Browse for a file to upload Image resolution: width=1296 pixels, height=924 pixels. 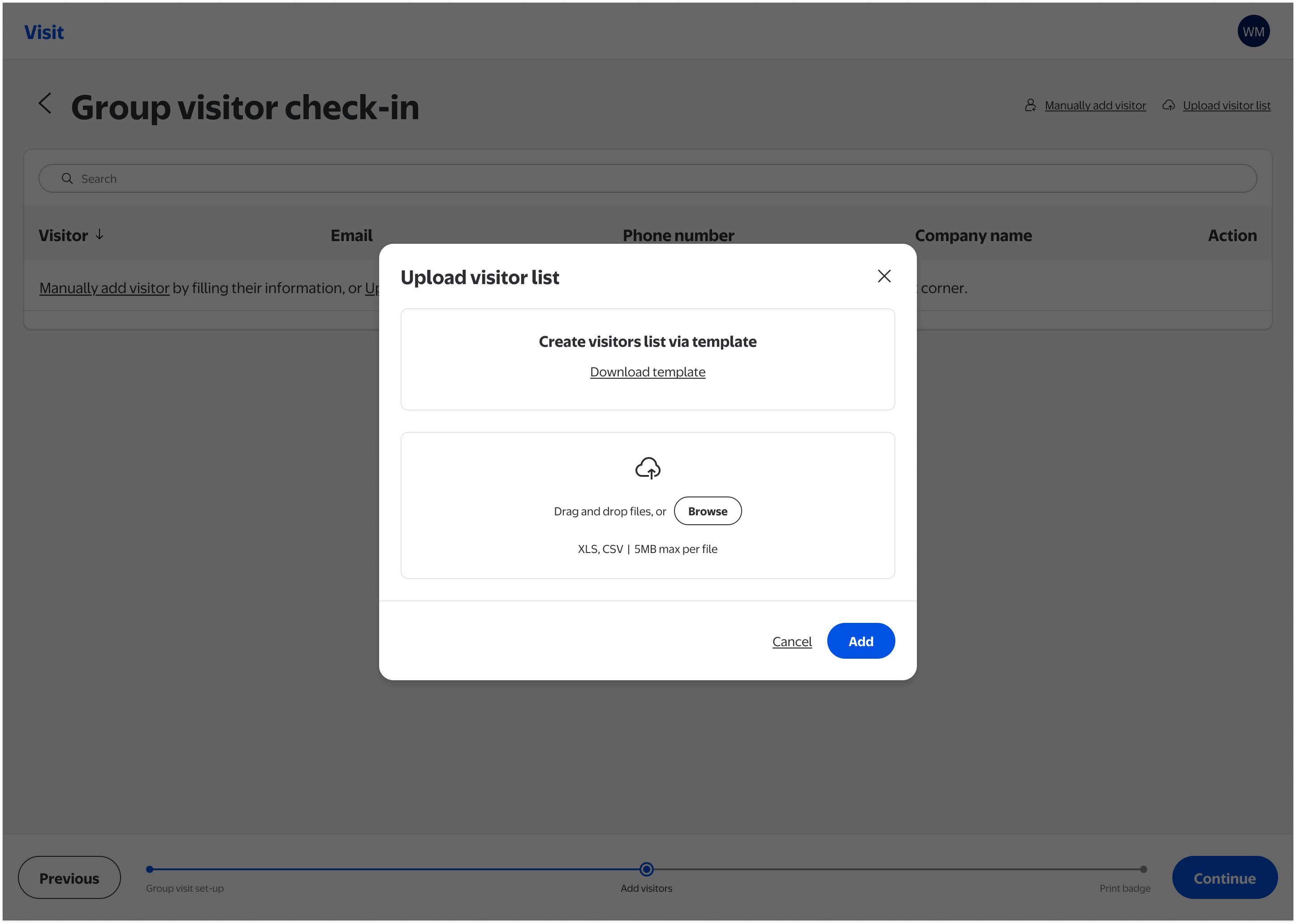click(x=708, y=511)
